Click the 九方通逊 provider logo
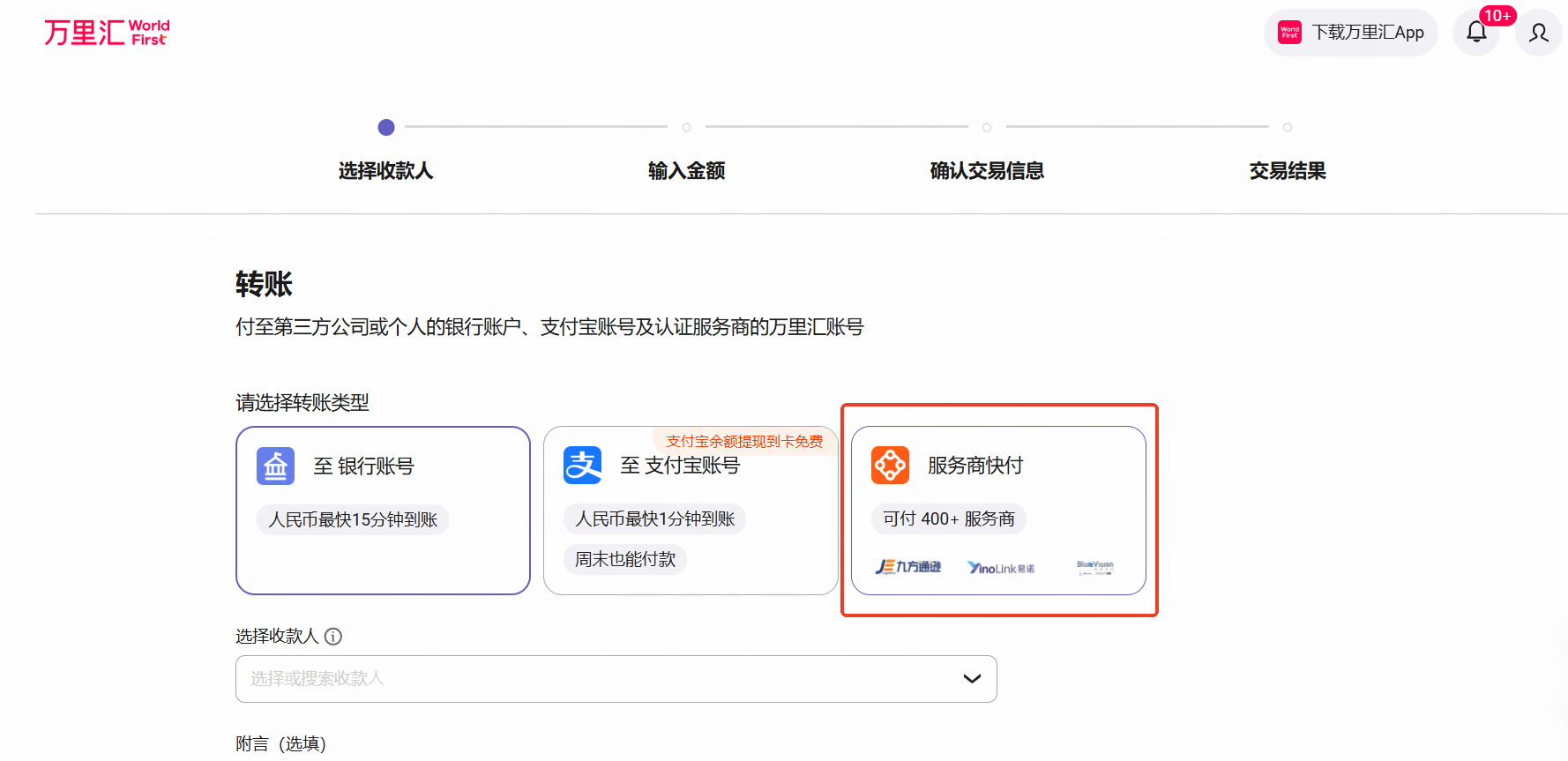 pyautogui.click(x=907, y=567)
